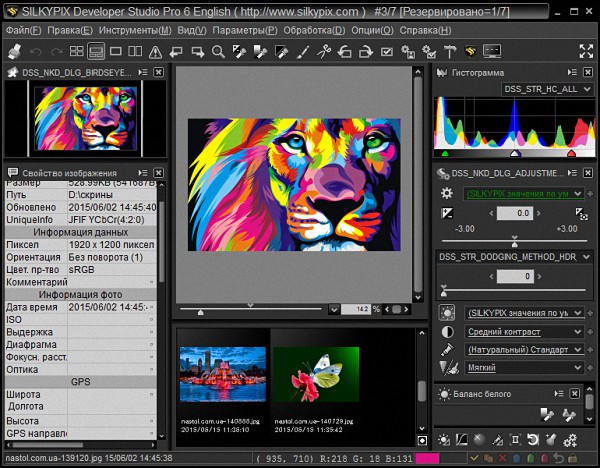The width and height of the screenshot is (600, 468).
Task: Rotate the image counterclockwise
Action: 344,52
